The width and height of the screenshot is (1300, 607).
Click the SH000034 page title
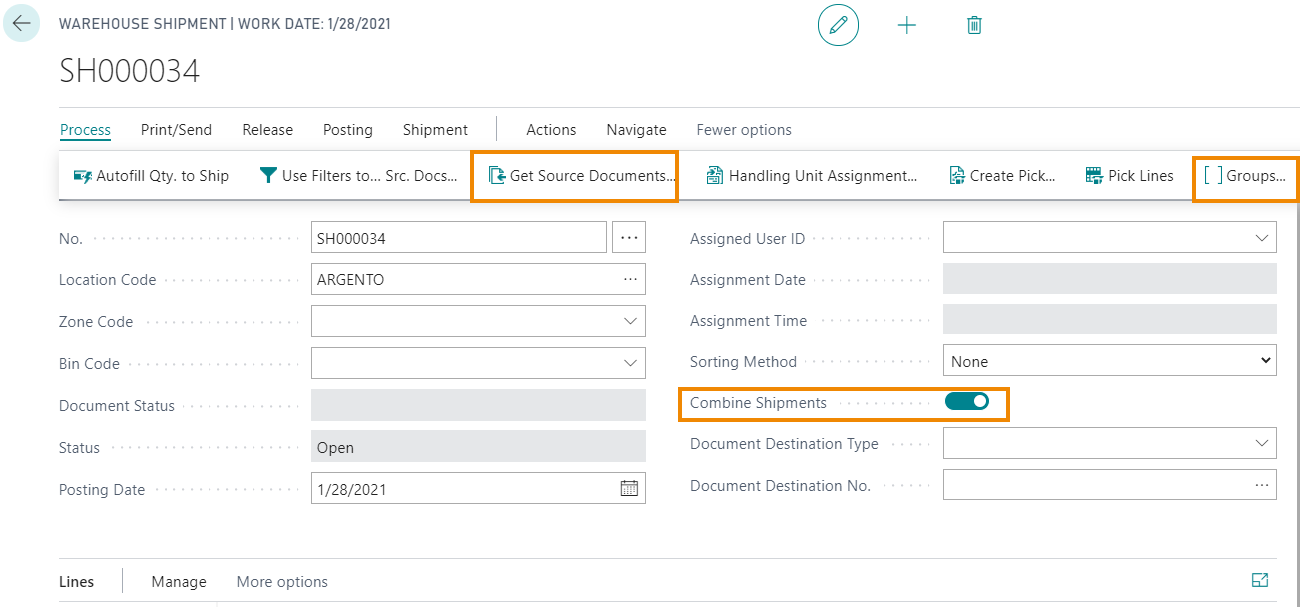click(130, 71)
